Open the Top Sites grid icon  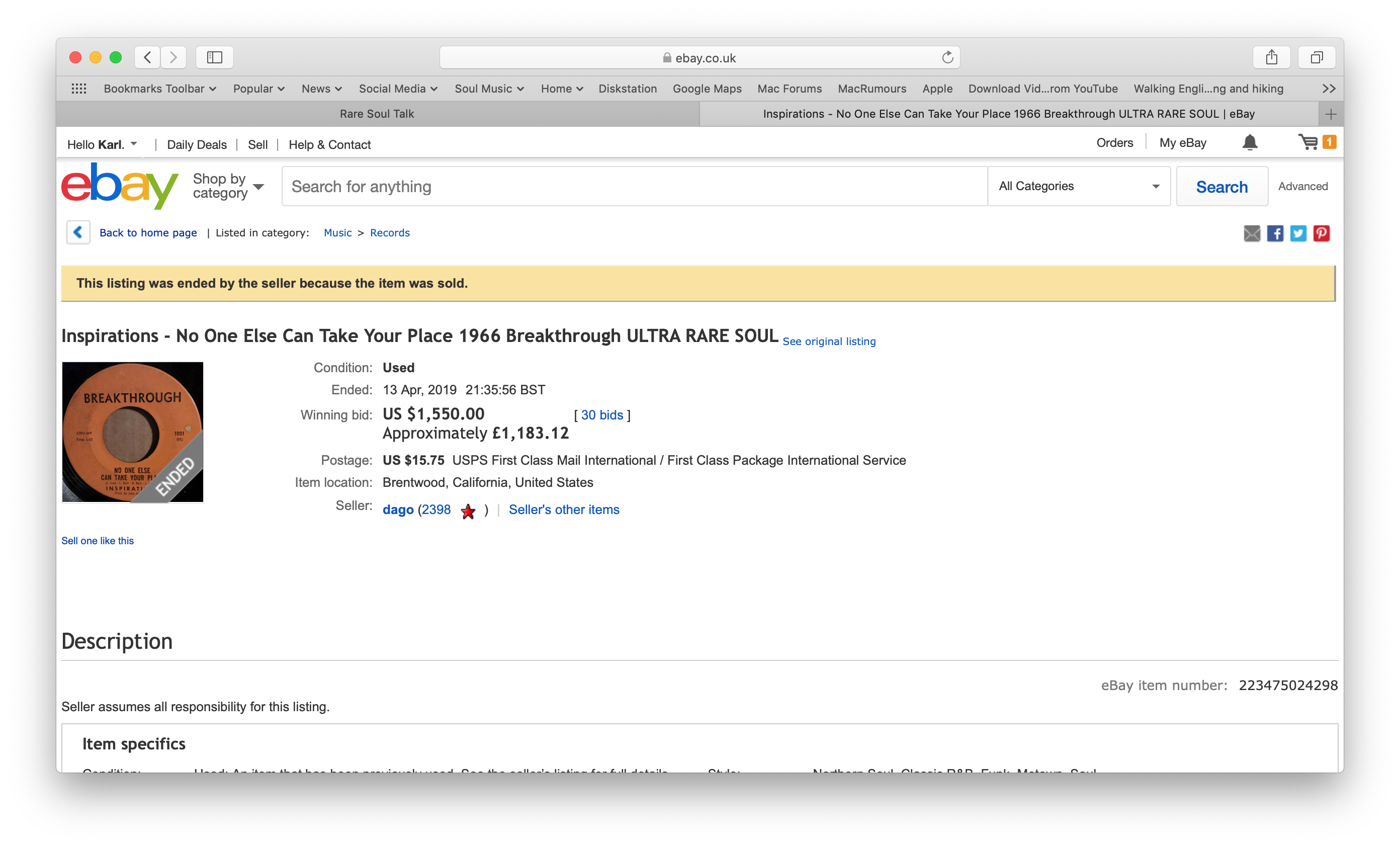(x=79, y=89)
